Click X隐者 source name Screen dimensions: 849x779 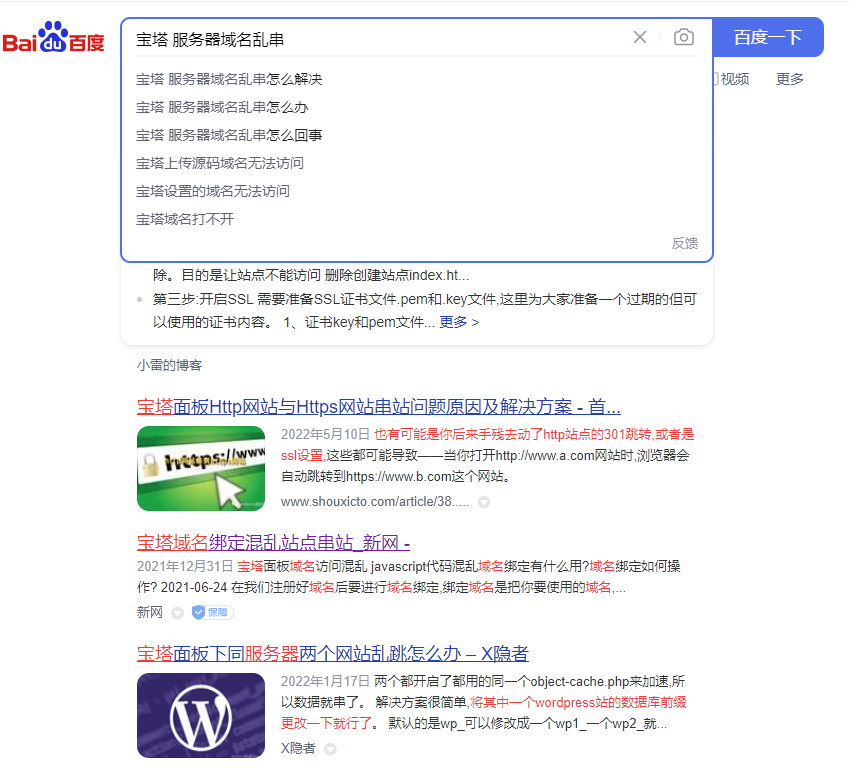pos(298,748)
